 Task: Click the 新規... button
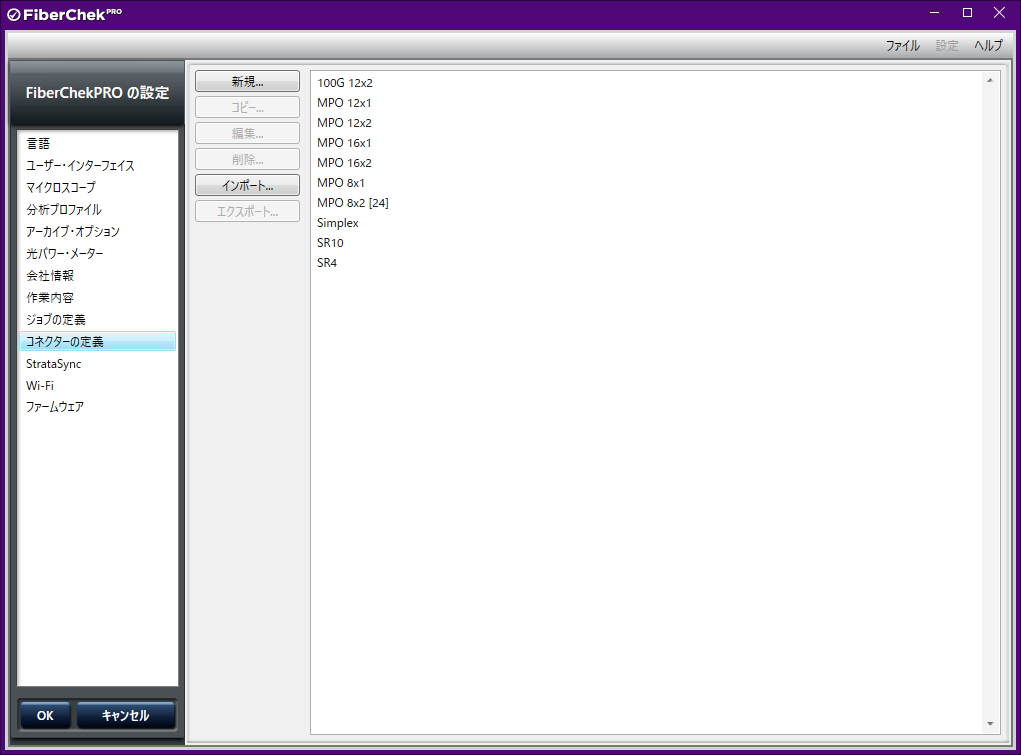coord(247,81)
